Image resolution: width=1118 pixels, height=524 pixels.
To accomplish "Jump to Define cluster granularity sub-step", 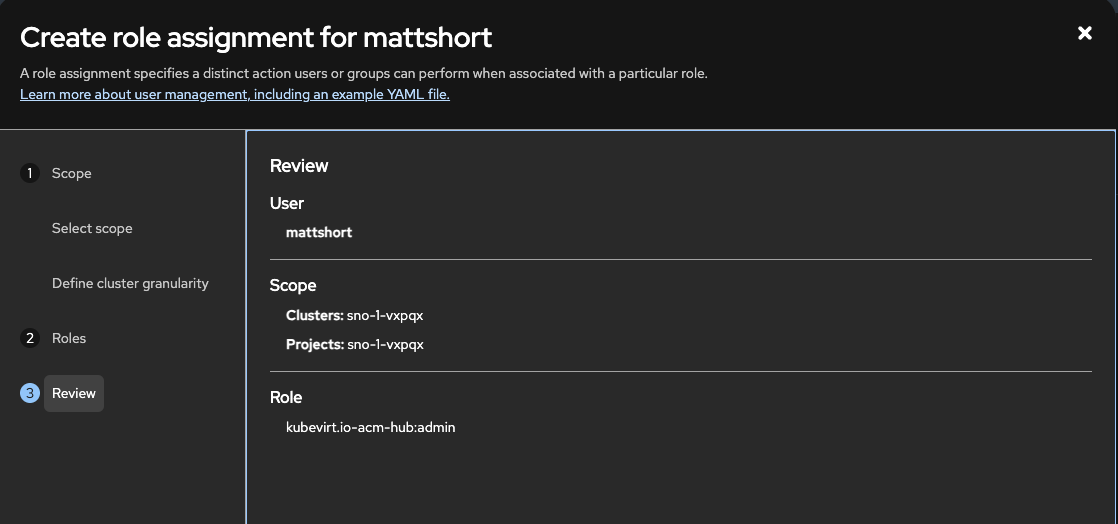I will click(x=130, y=283).
